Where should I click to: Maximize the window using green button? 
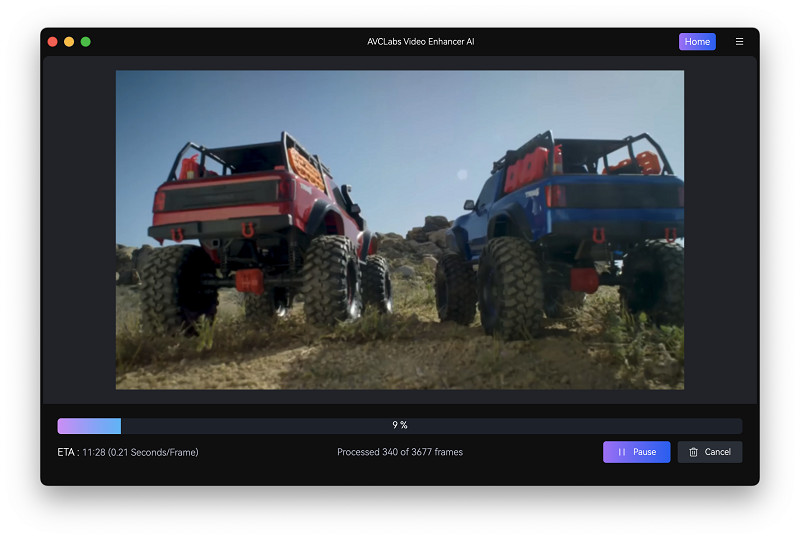[86, 42]
